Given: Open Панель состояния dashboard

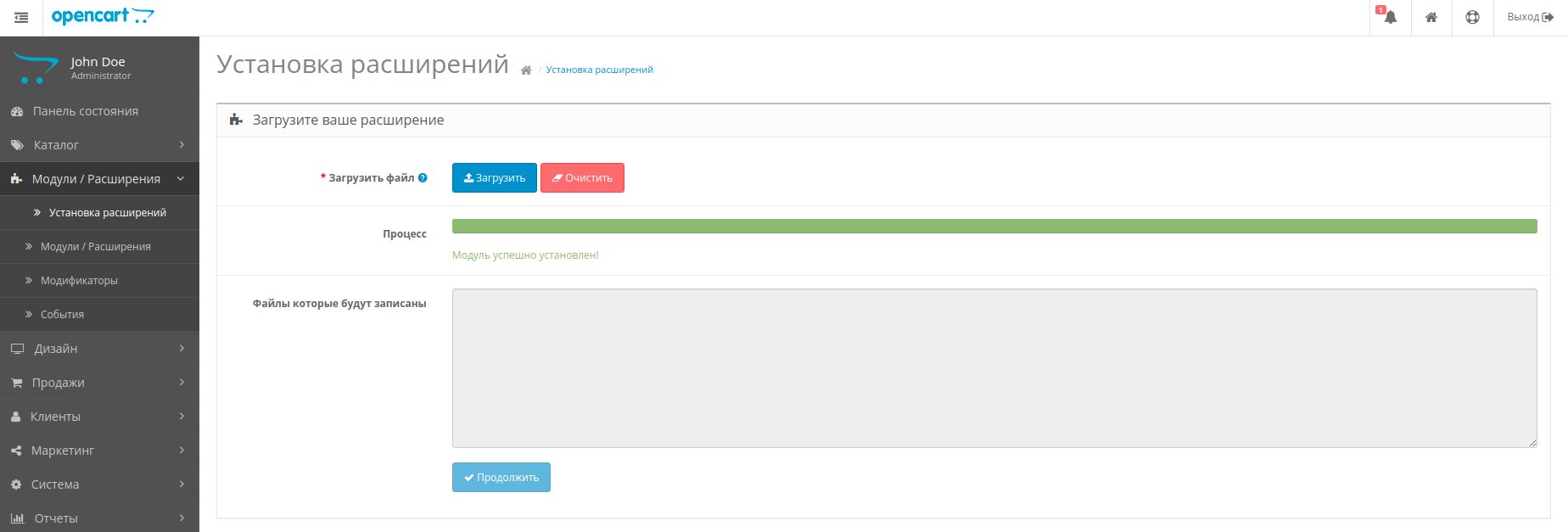Looking at the screenshot, I should 85,111.
